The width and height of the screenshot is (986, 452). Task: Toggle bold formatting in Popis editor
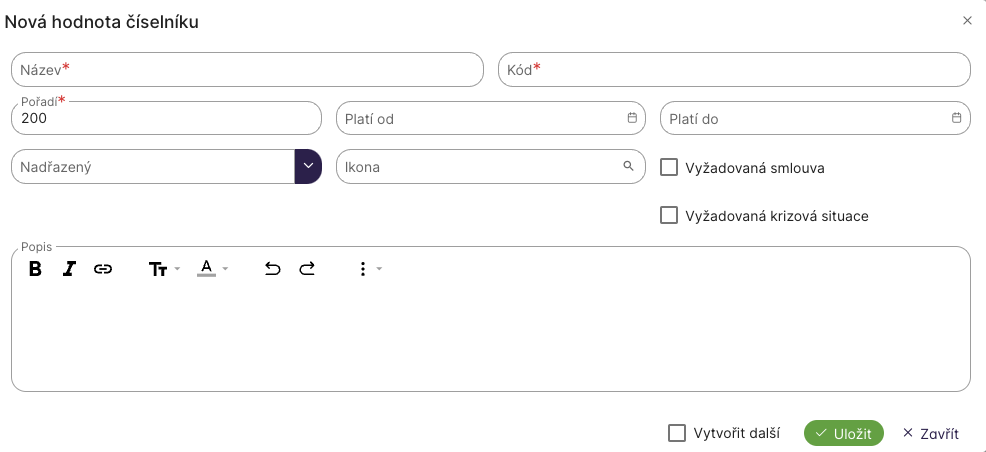pyautogui.click(x=35, y=268)
